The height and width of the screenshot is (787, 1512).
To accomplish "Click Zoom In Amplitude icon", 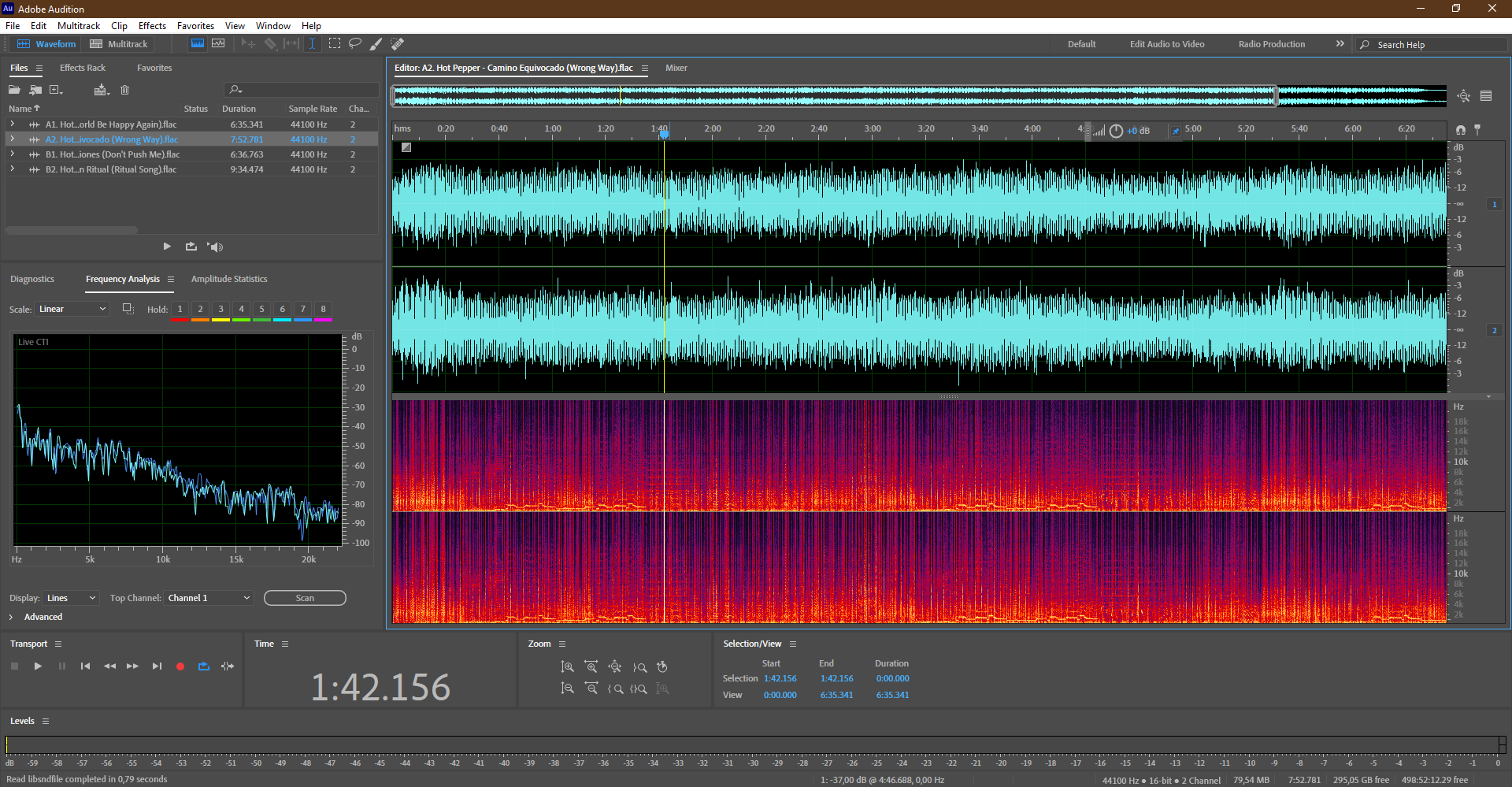I will click(x=567, y=667).
